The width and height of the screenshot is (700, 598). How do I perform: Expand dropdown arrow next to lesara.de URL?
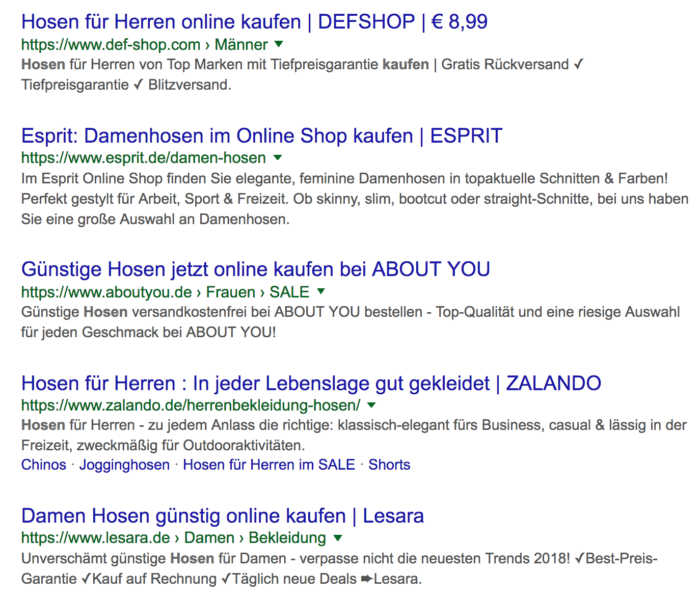pyautogui.click(x=338, y=537)
